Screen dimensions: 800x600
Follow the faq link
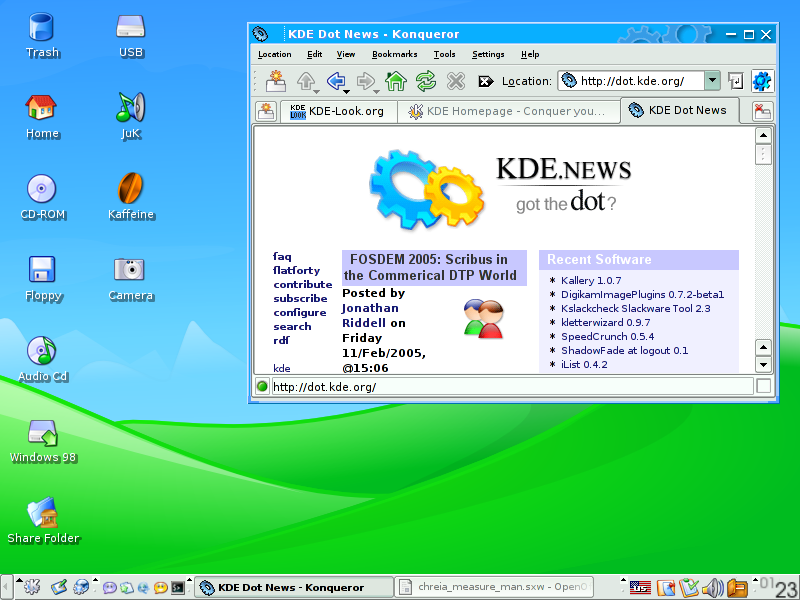tap(282, 257)
